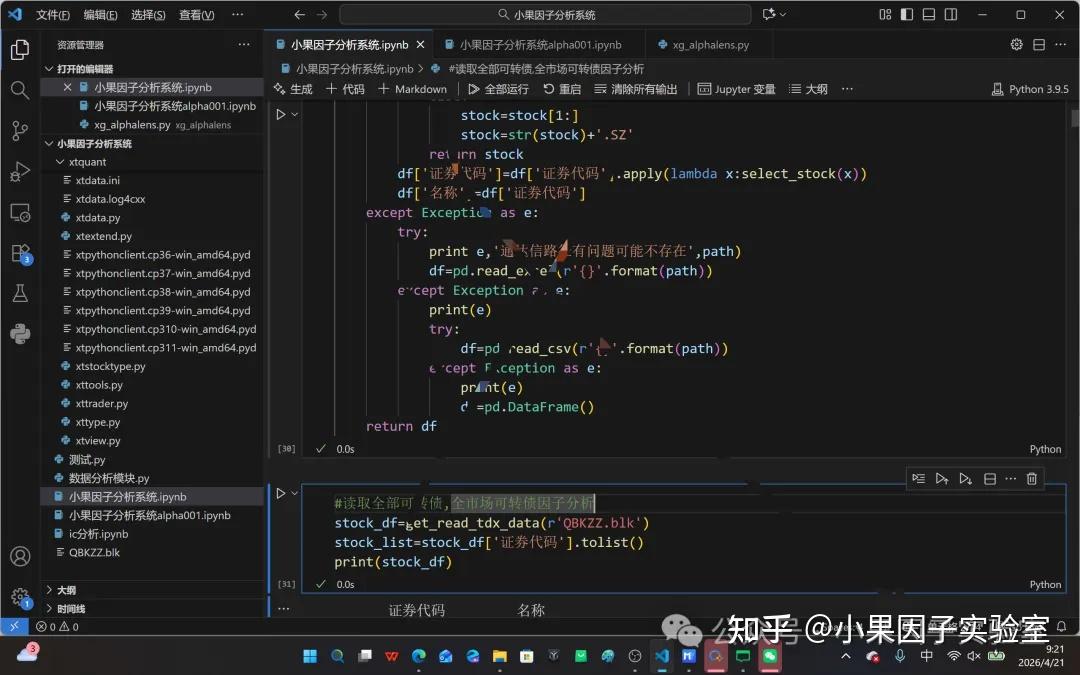Click the command center search box
The height and width of the screenshot is (675, 1080).
(545, 14)
